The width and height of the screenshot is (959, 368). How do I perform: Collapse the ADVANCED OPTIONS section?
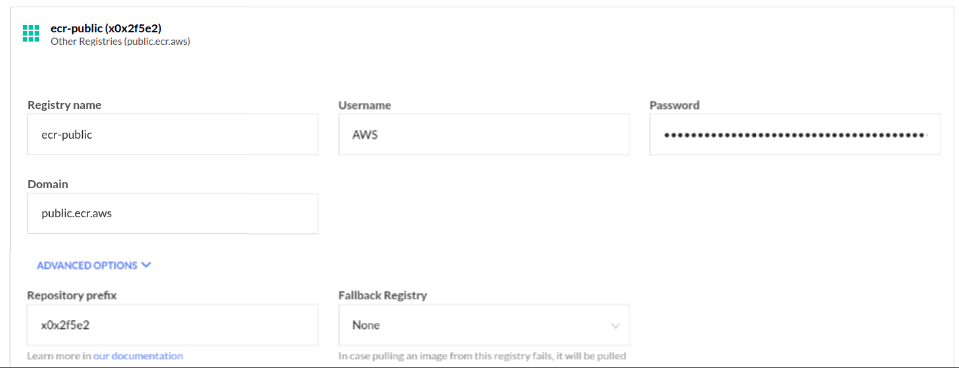coord(94,265)
